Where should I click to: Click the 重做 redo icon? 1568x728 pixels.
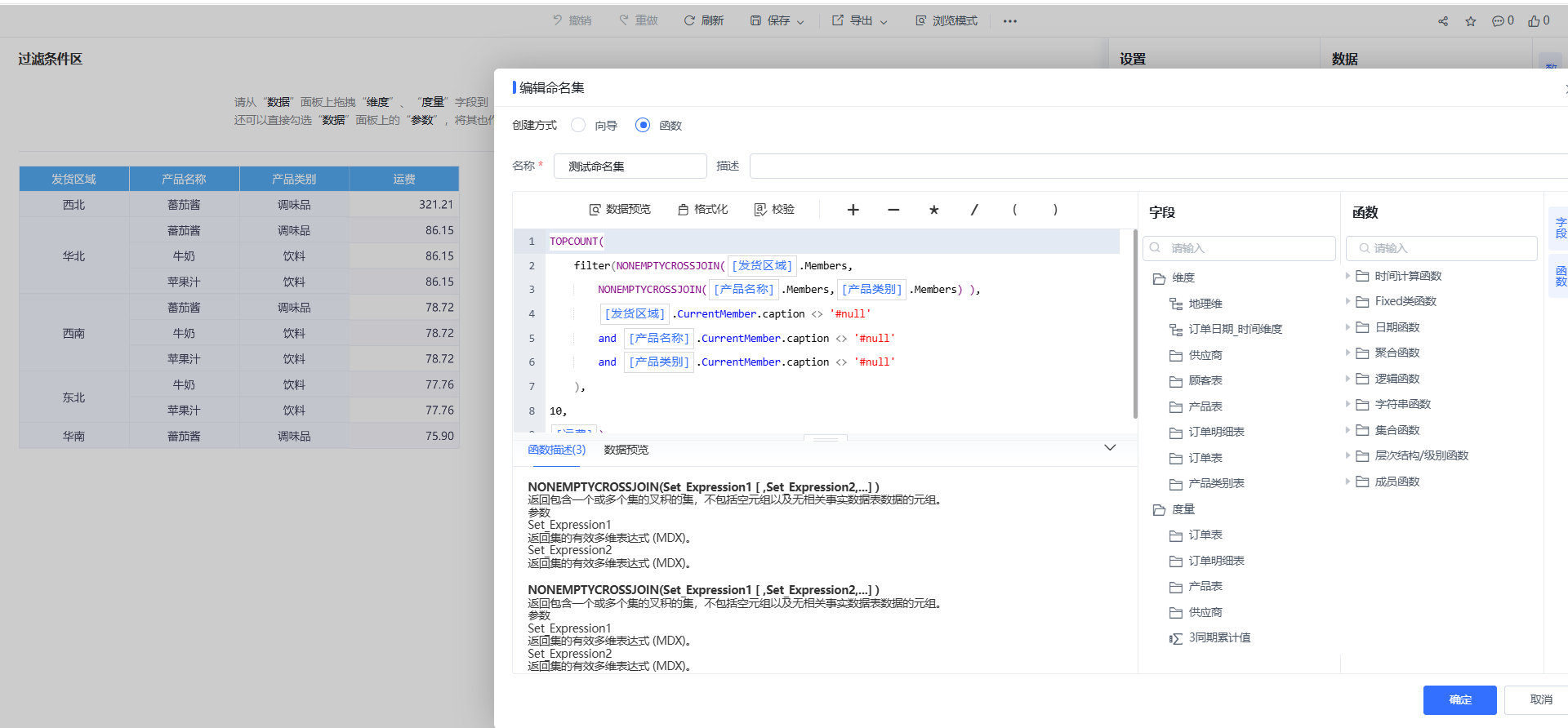(x=624, y=20)
